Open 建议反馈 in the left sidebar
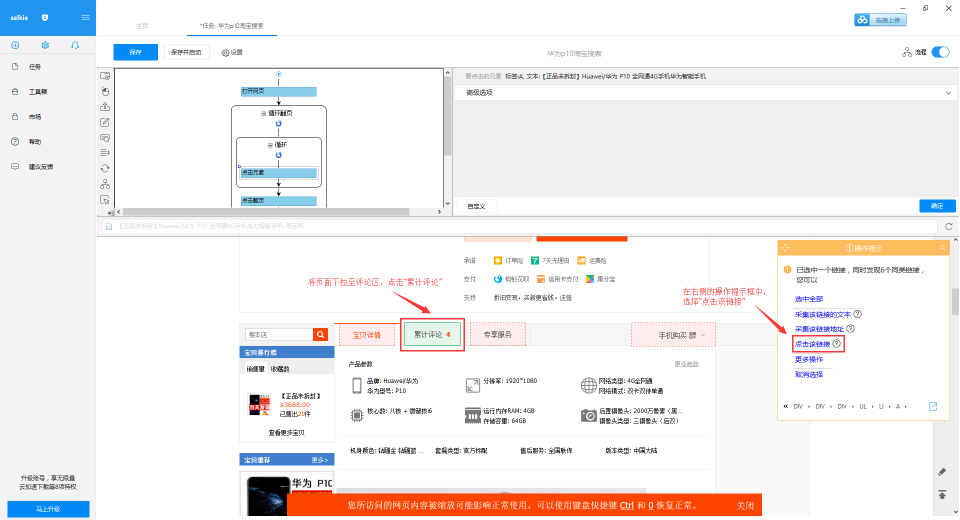This screenshot has height=520, width=960. 40,167
